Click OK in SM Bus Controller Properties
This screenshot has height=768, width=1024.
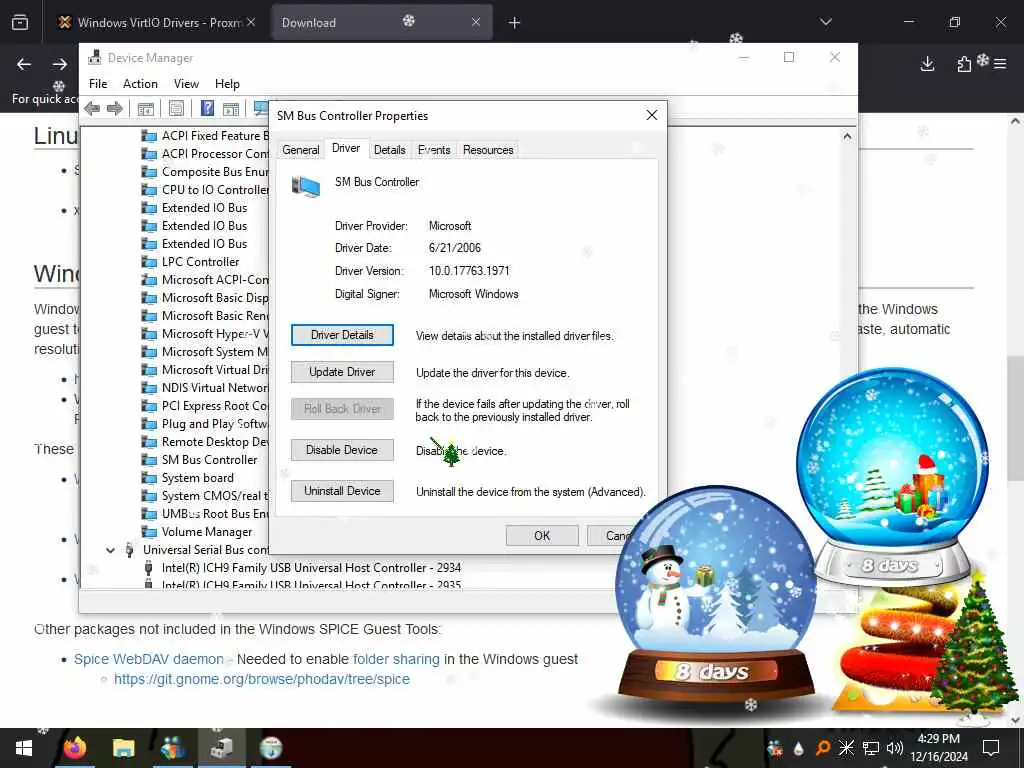point(542,536)
